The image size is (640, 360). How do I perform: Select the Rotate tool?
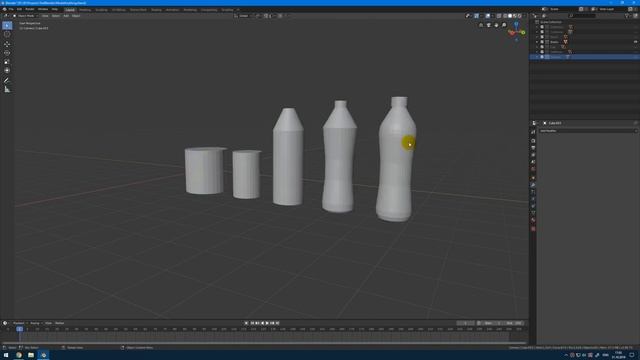7,53
